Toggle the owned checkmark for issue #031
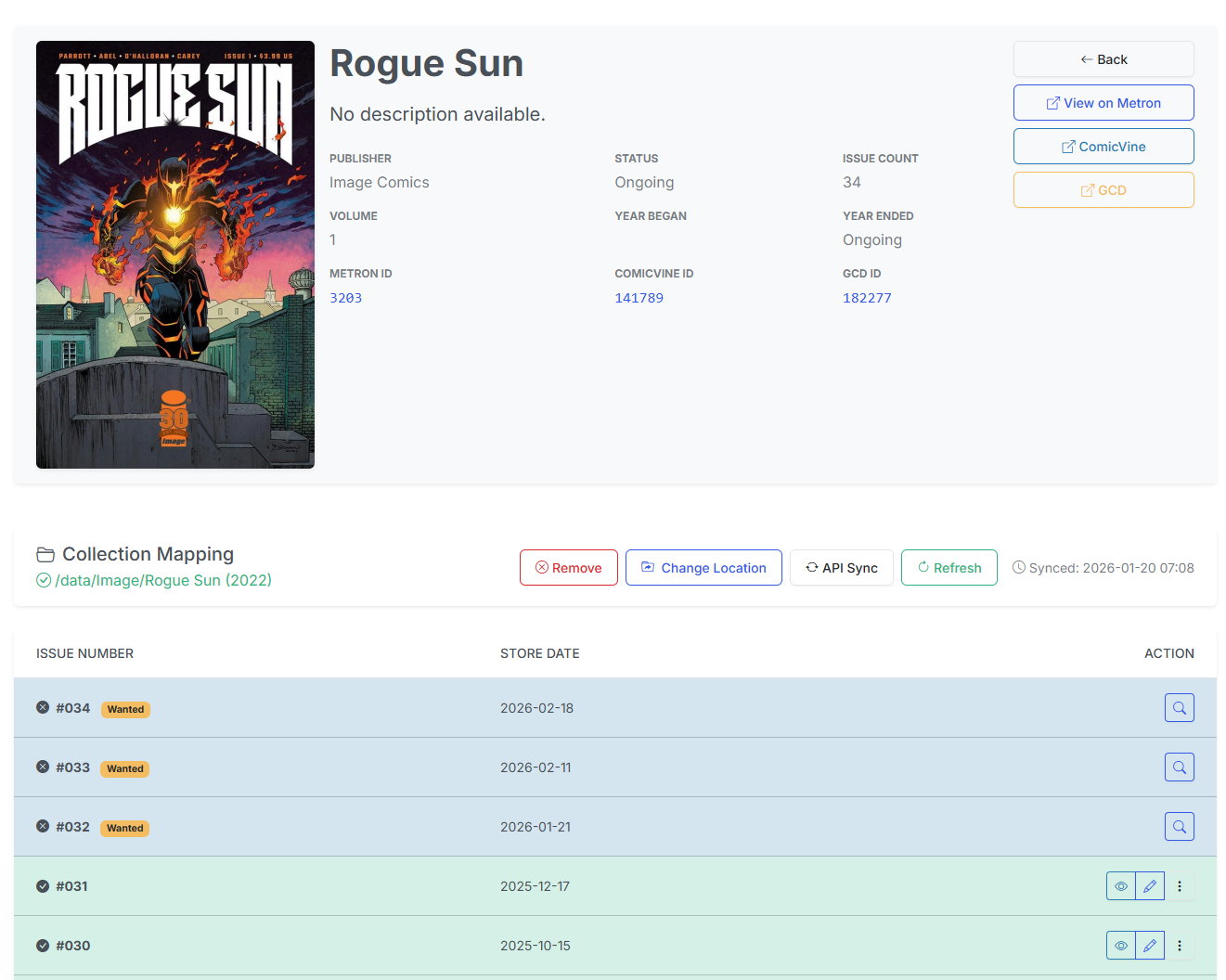 point(42,885)
